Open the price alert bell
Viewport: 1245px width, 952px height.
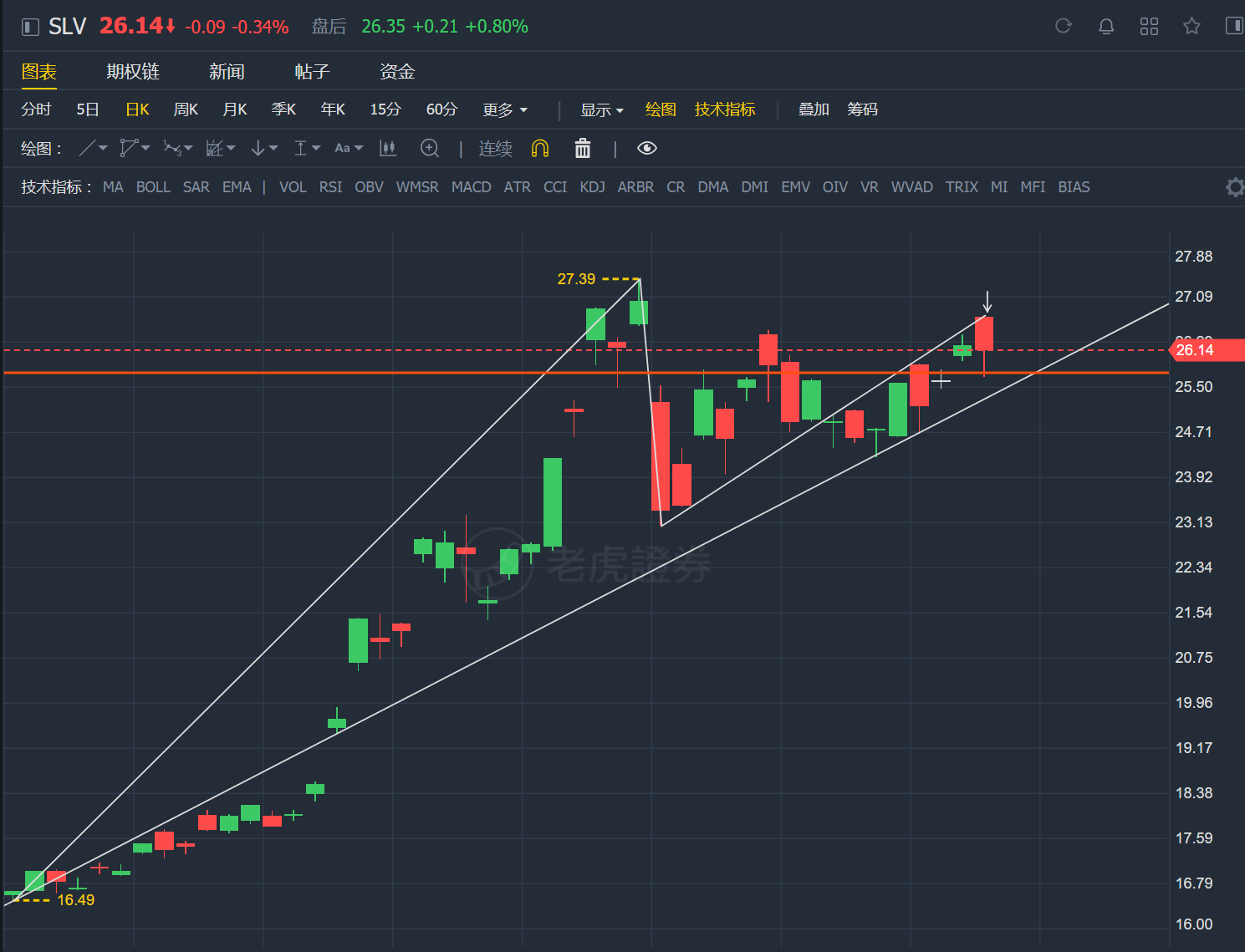pos(1105,26)
